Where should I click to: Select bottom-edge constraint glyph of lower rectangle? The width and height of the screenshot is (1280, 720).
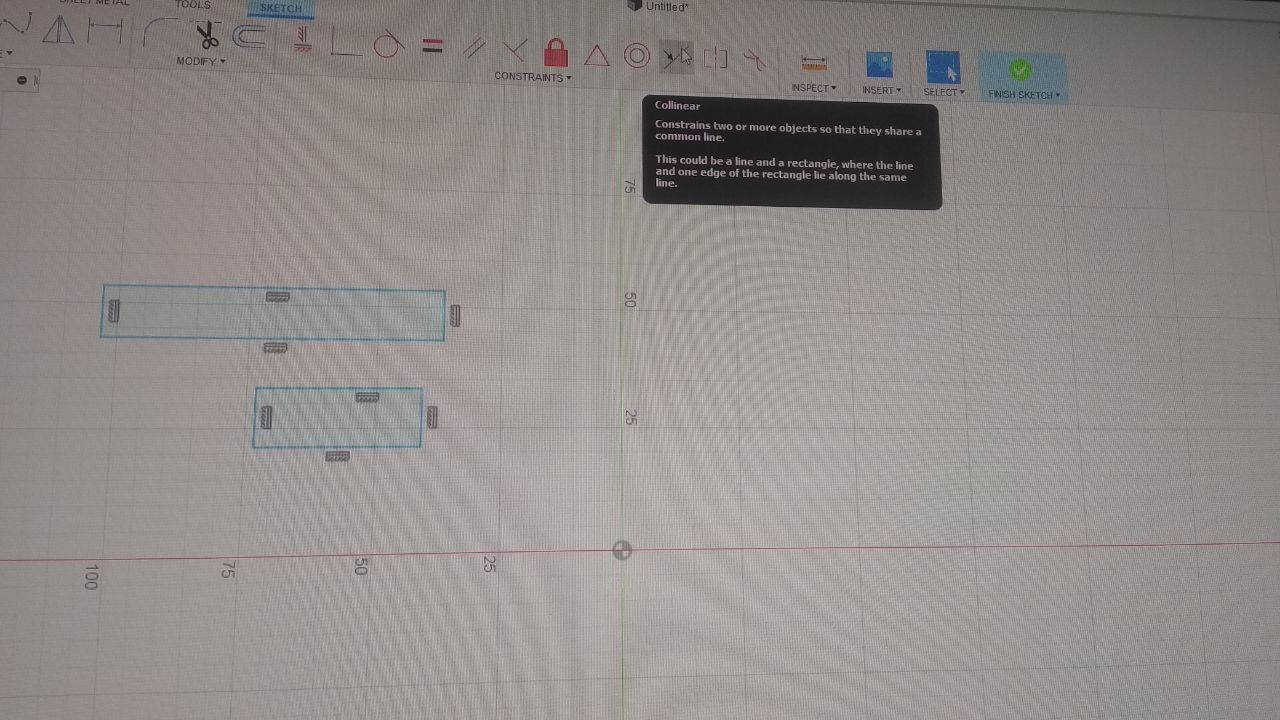tap(338, 457)
